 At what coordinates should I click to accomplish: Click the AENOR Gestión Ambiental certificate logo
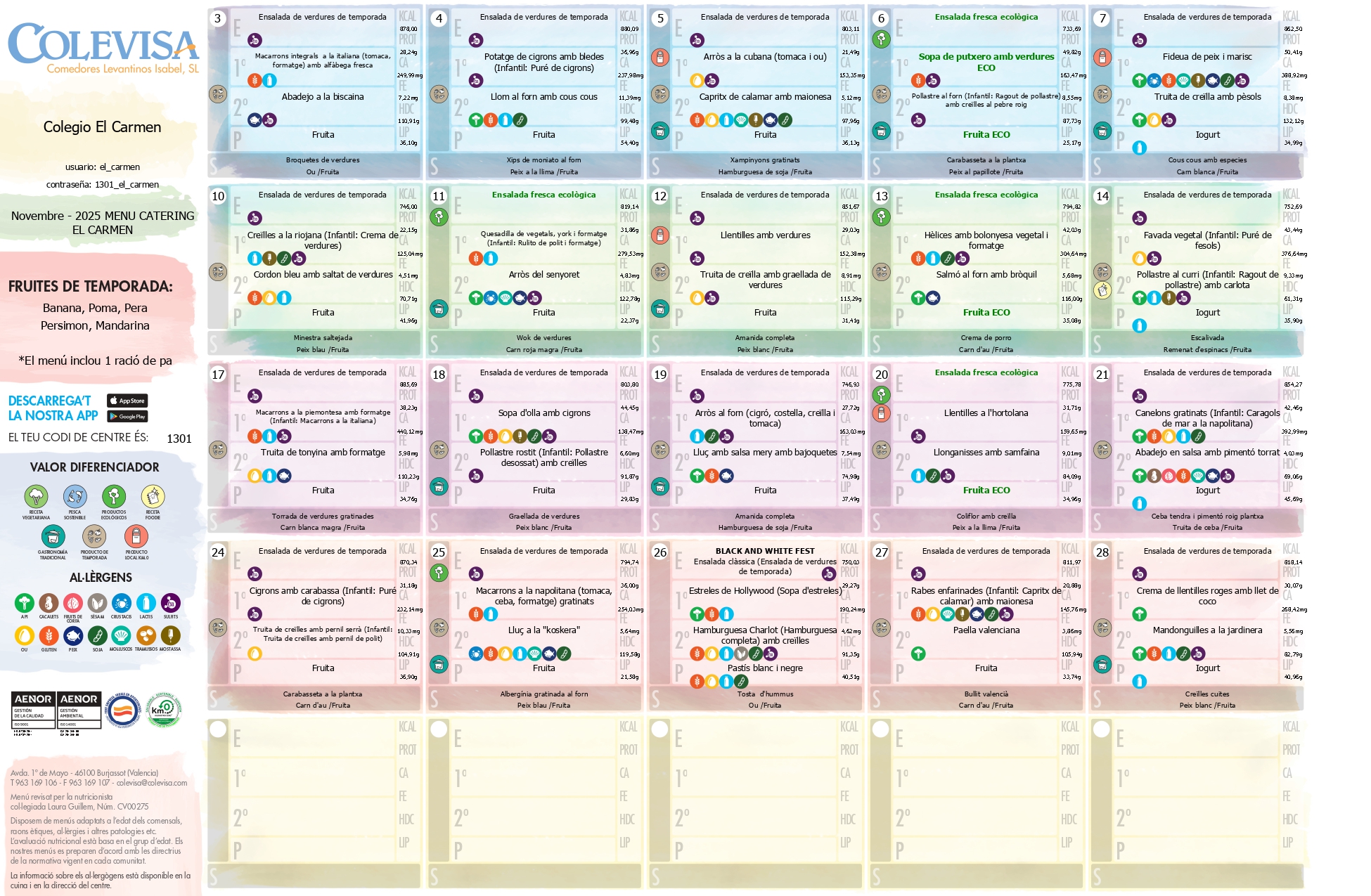pos(79,710)
